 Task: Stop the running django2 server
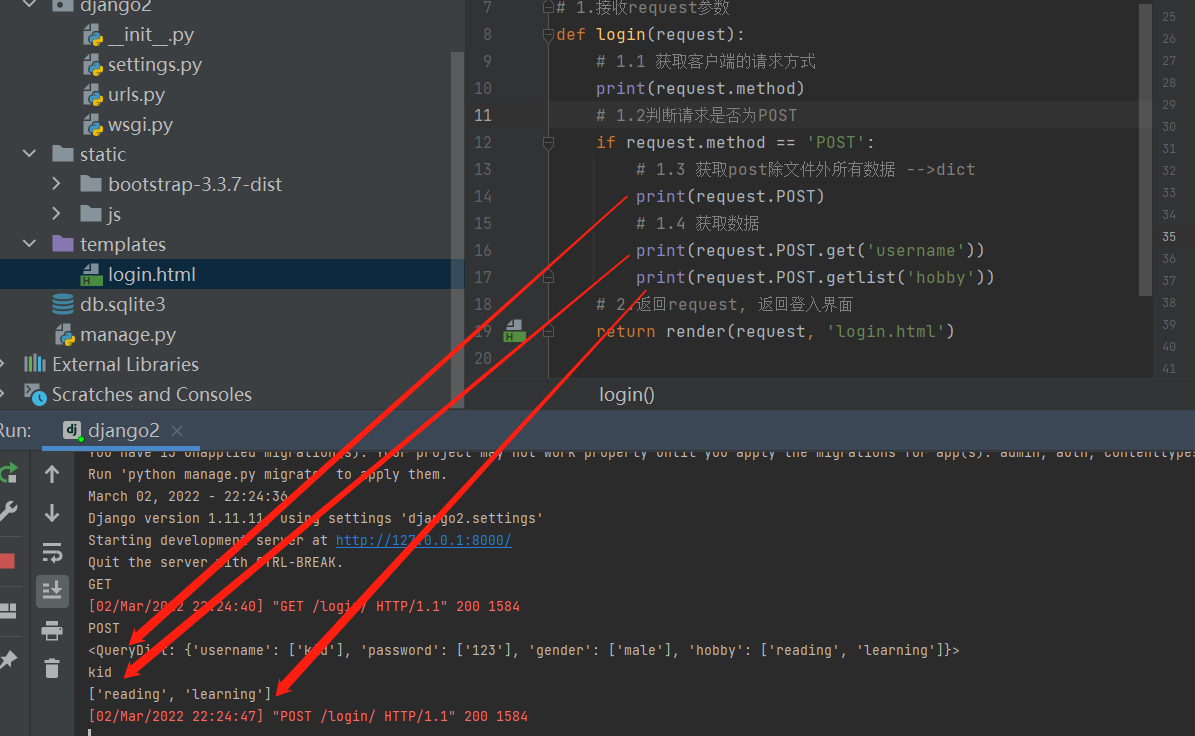pos(8,562)
